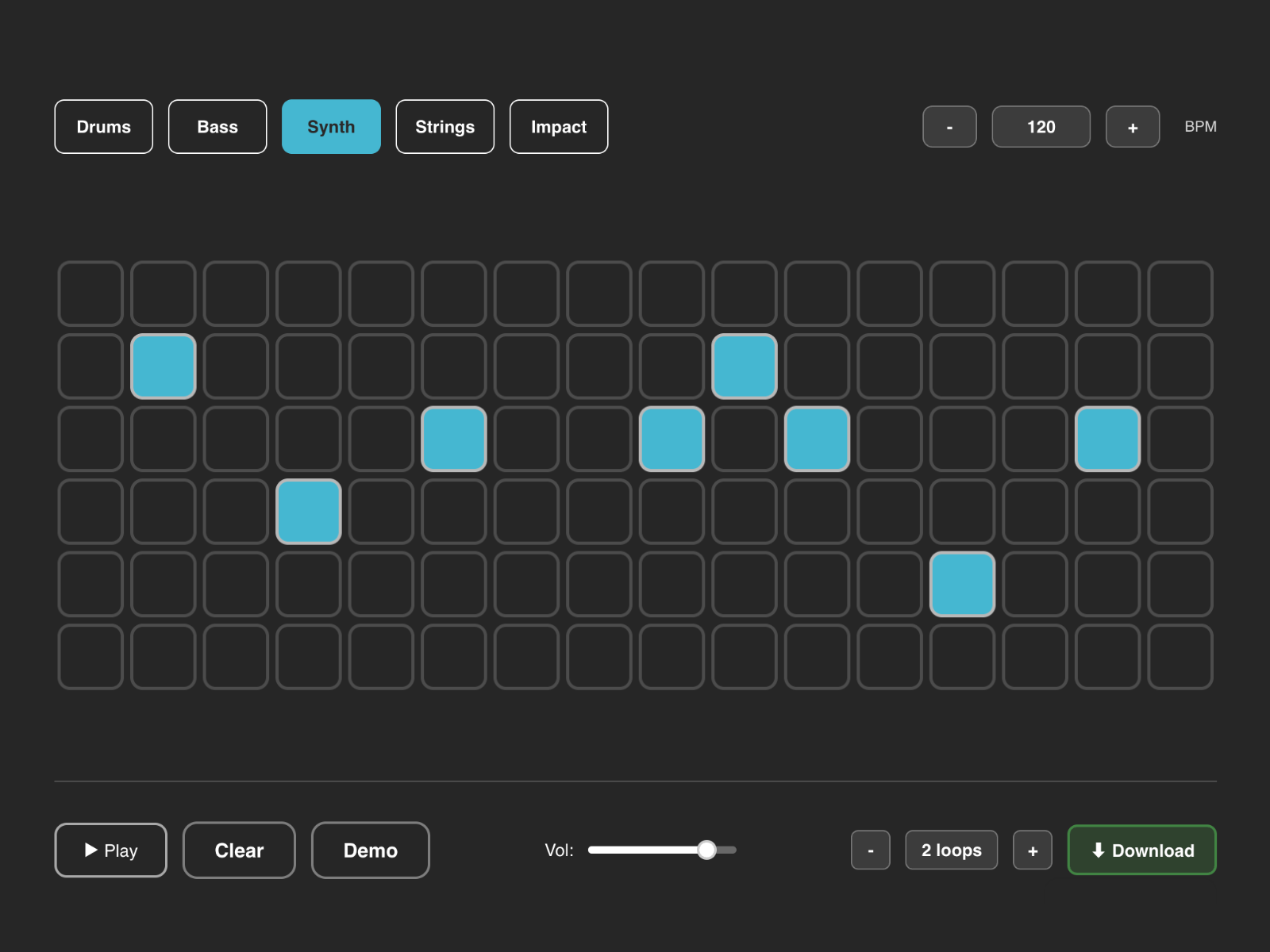Deactivate the active cell in second row

[164, 366]
